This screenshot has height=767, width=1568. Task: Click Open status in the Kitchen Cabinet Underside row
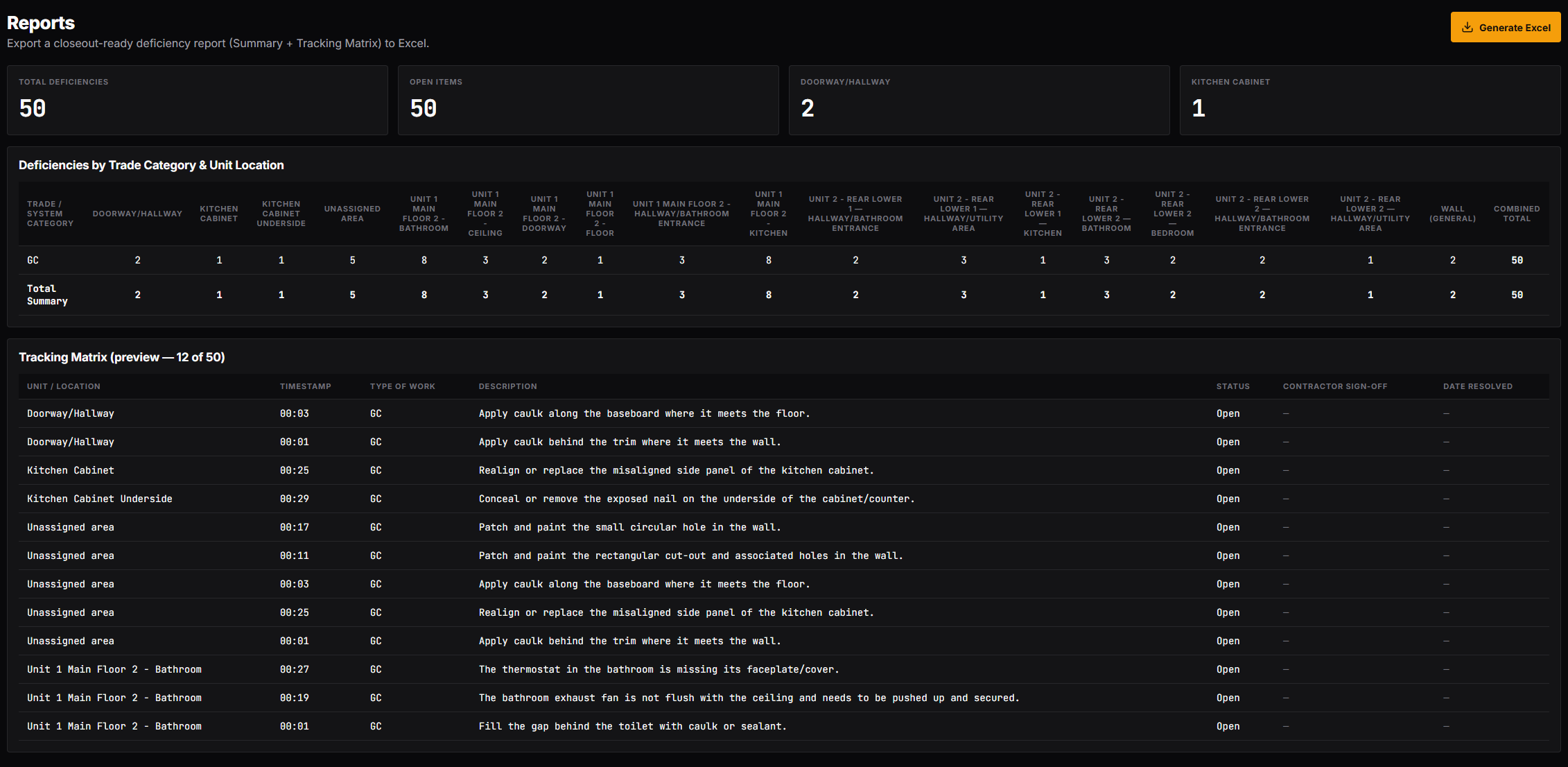click(1228, 499)
